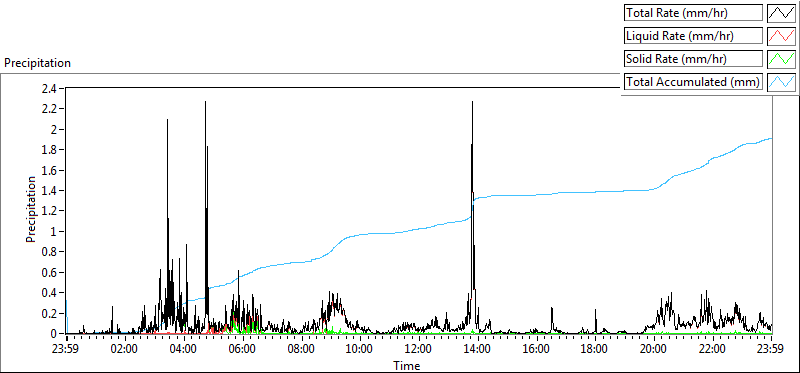Click the starting 23:59 time axis label

pyautogui.click(x=67, y=350)
